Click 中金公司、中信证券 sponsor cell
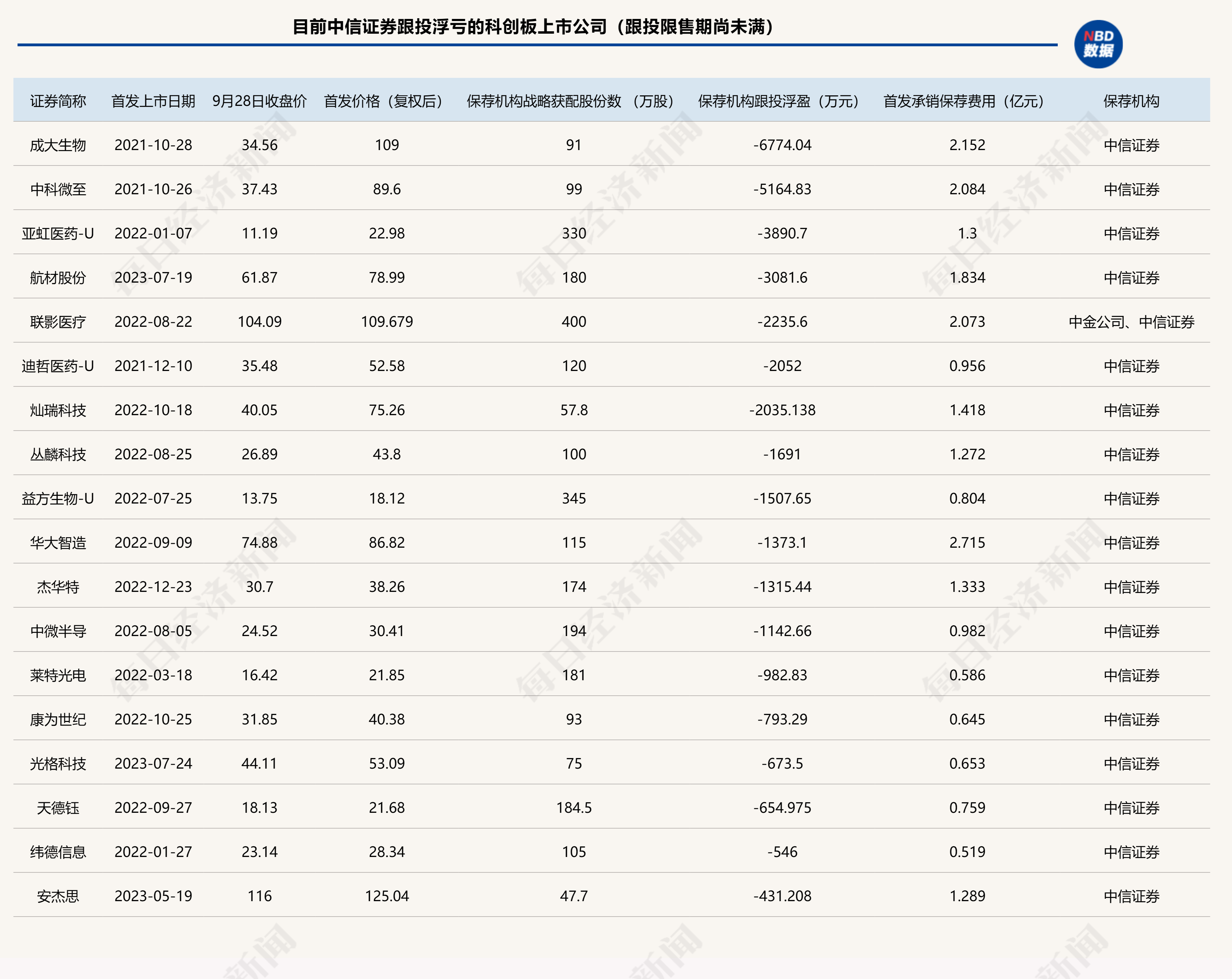 point(1131,322)
